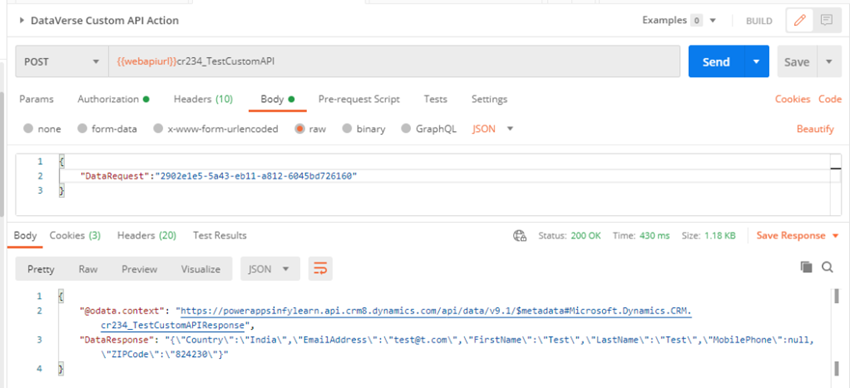Click the pencil edit icon near BUILD
Image resolution: width=850 pixels, height=388 pixels.
800,21
